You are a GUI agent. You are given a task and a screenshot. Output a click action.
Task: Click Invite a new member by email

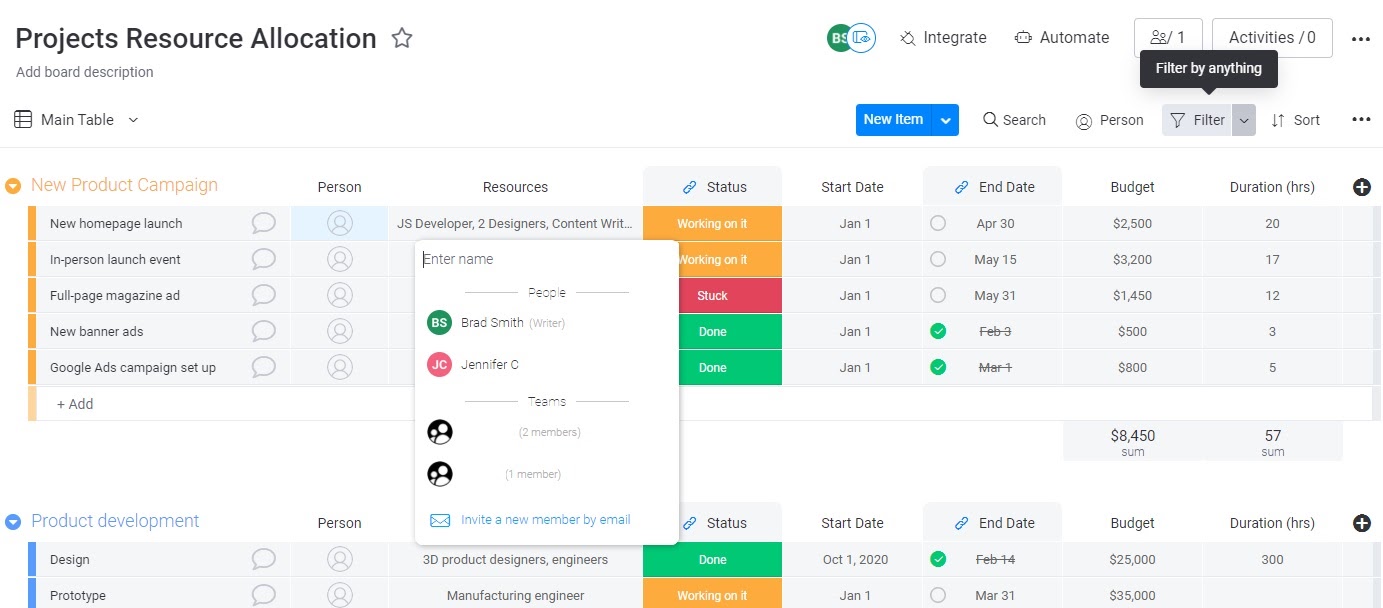pos(545,520)
